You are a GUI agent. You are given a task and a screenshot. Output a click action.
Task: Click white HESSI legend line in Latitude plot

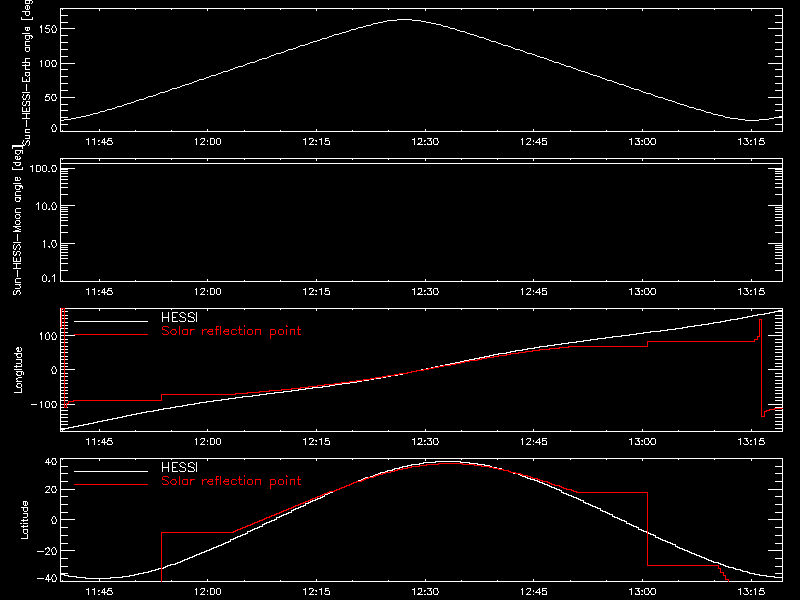(x=111, y=471)
